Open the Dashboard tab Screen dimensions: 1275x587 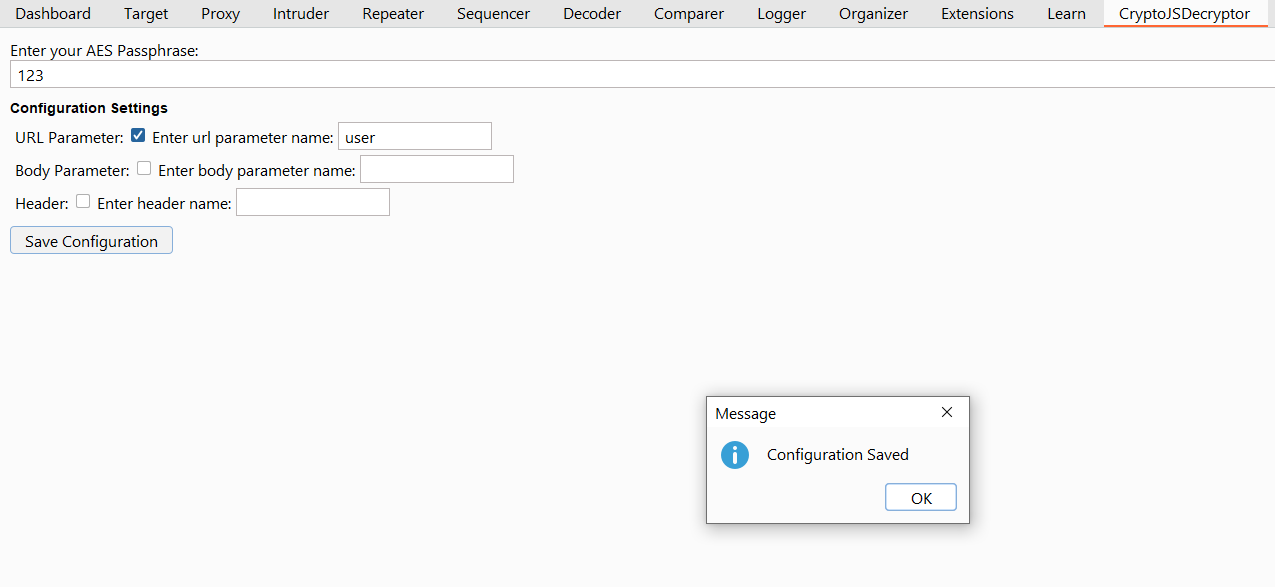pyautogui.click(x=53, y=14)
